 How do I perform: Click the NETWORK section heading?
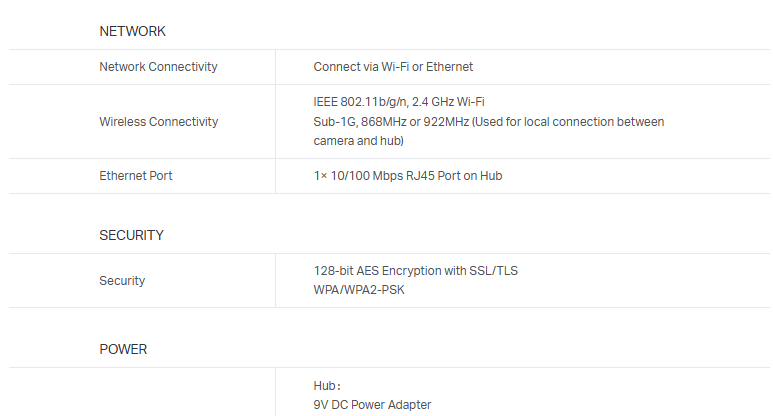tap(132, 31)
